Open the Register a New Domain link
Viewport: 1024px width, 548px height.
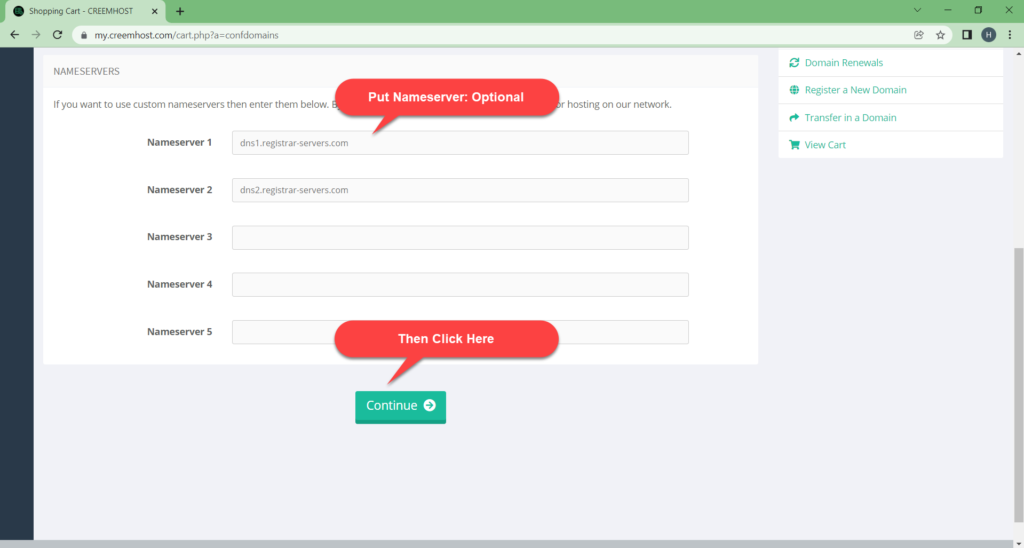coord(856,90)
